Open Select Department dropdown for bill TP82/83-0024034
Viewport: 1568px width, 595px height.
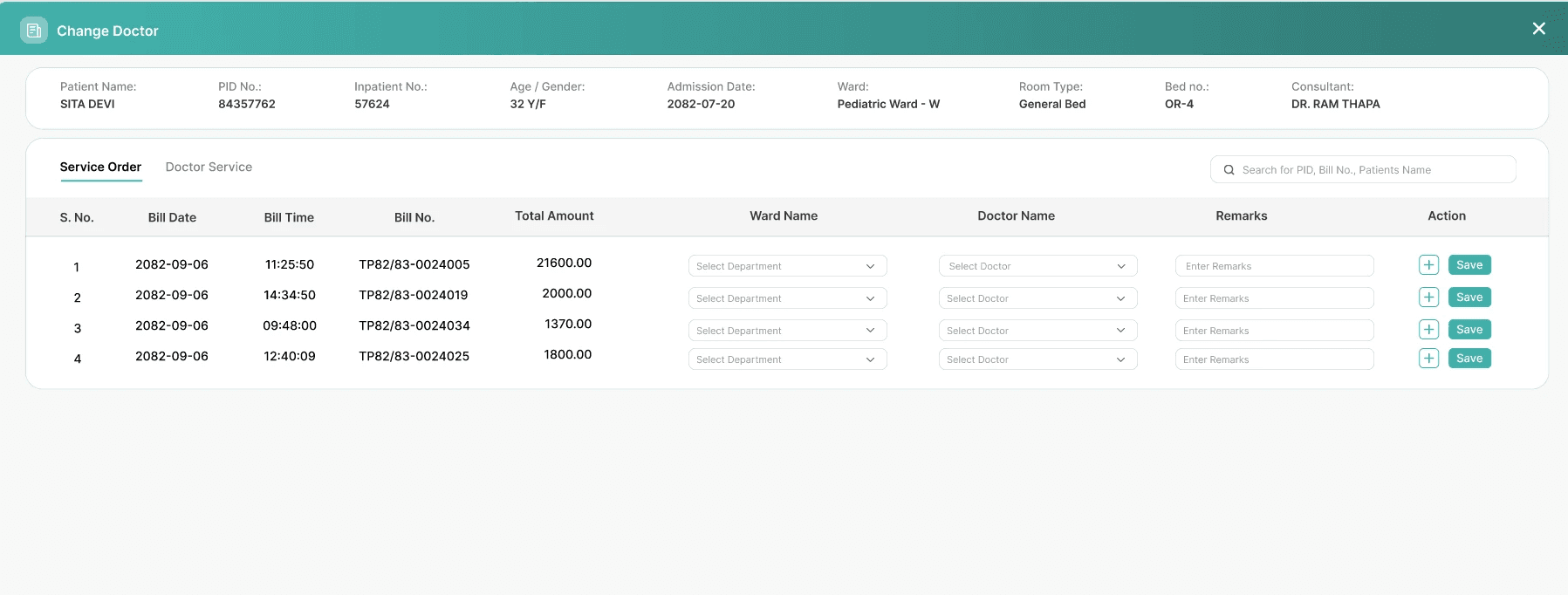[x=787, y=331]
